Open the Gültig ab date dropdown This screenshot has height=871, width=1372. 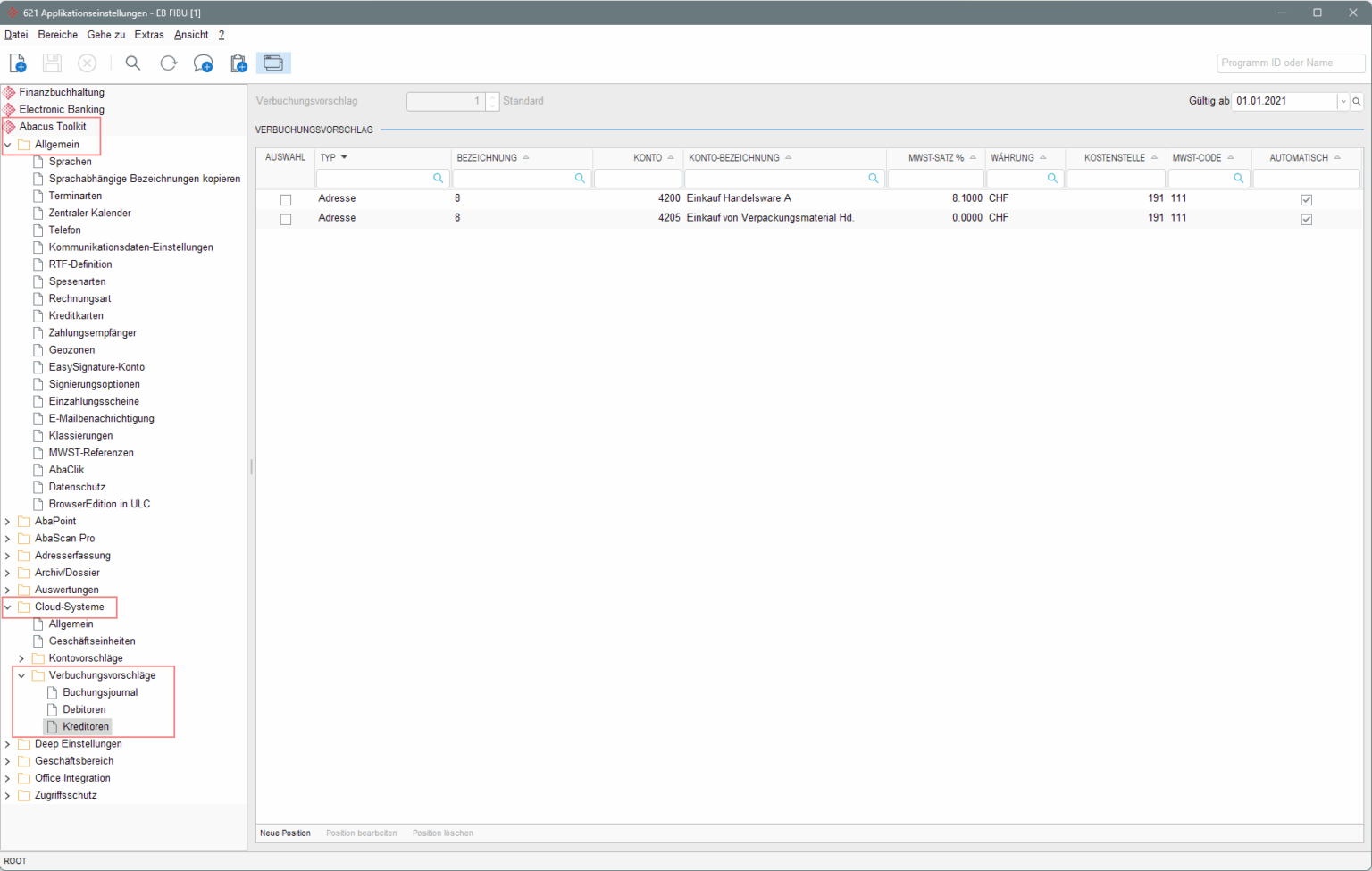[1343, 101]
